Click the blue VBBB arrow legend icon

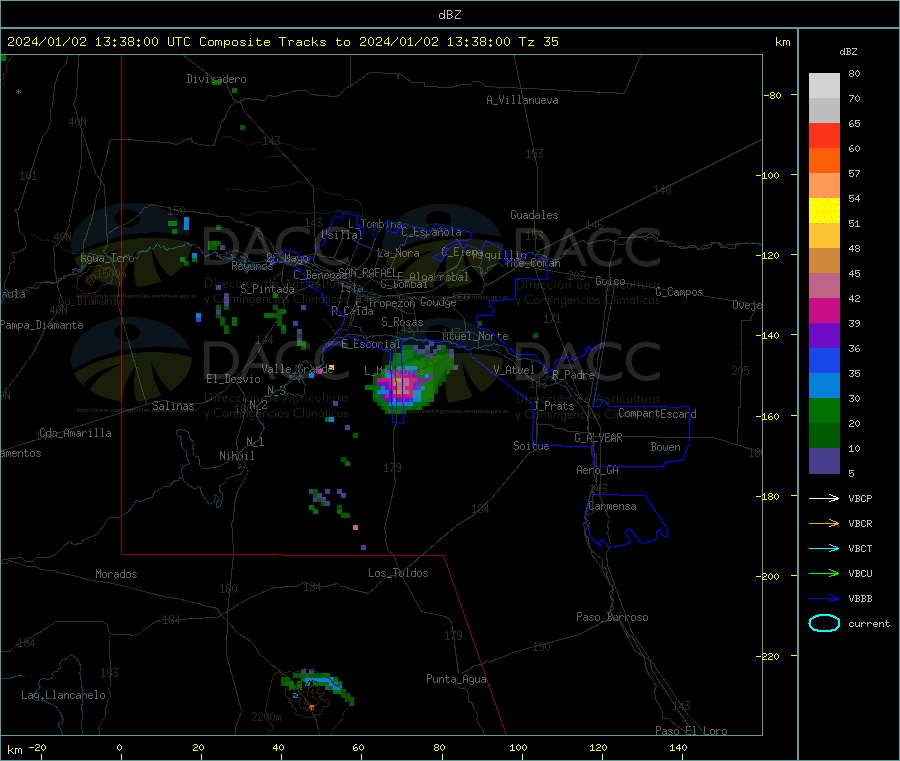824,599
